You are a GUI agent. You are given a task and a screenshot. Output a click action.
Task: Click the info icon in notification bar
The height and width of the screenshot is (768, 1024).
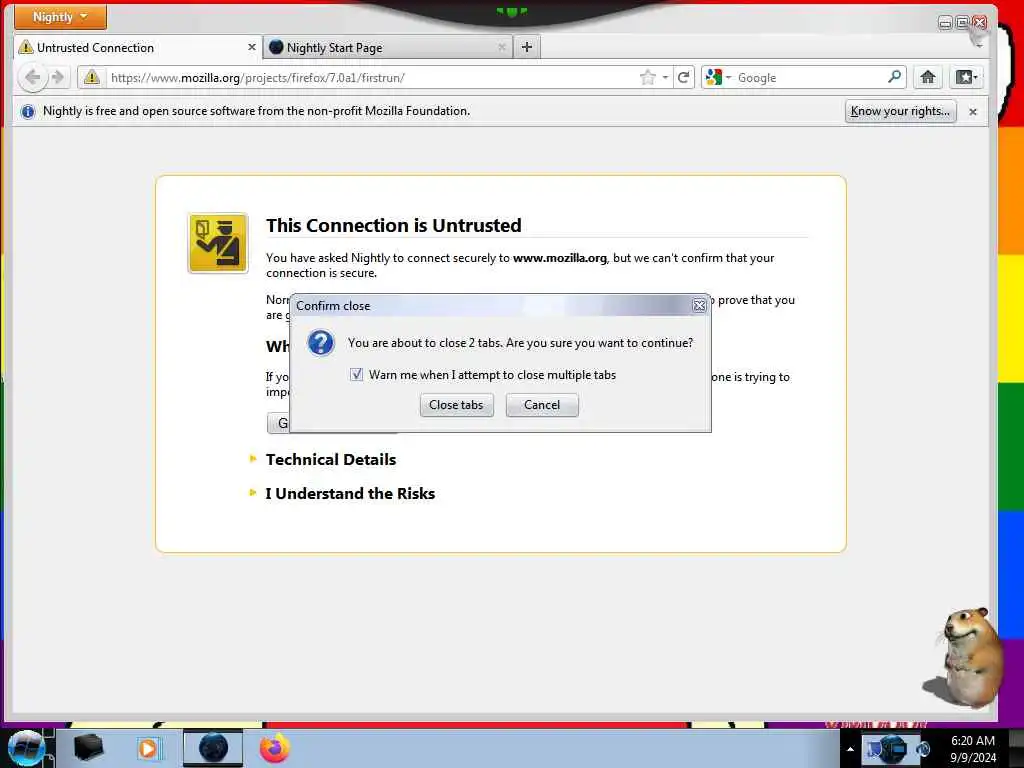pos(27,112)
